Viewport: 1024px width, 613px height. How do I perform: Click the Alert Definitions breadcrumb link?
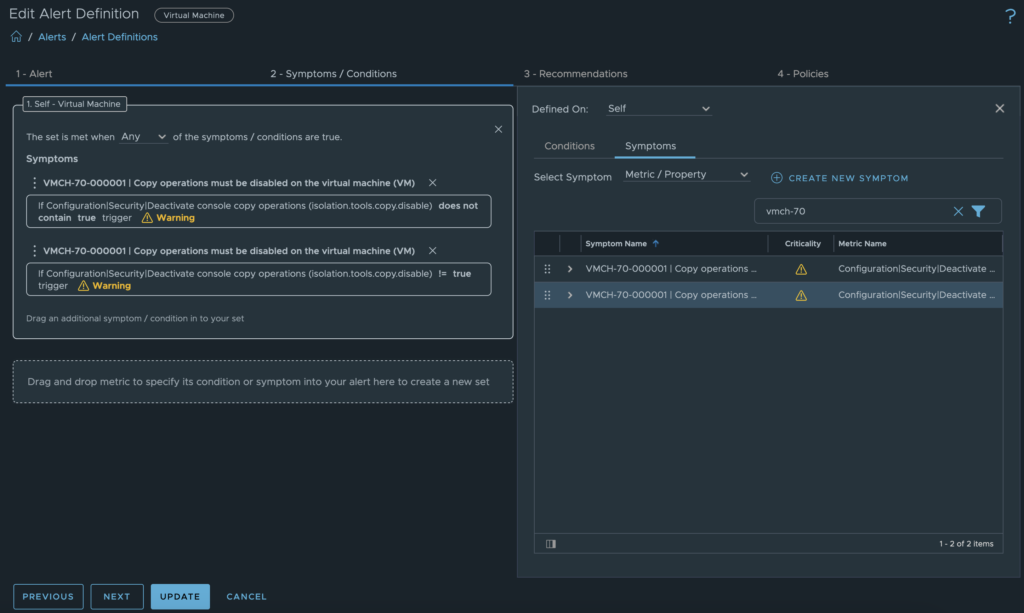[119, 37]
